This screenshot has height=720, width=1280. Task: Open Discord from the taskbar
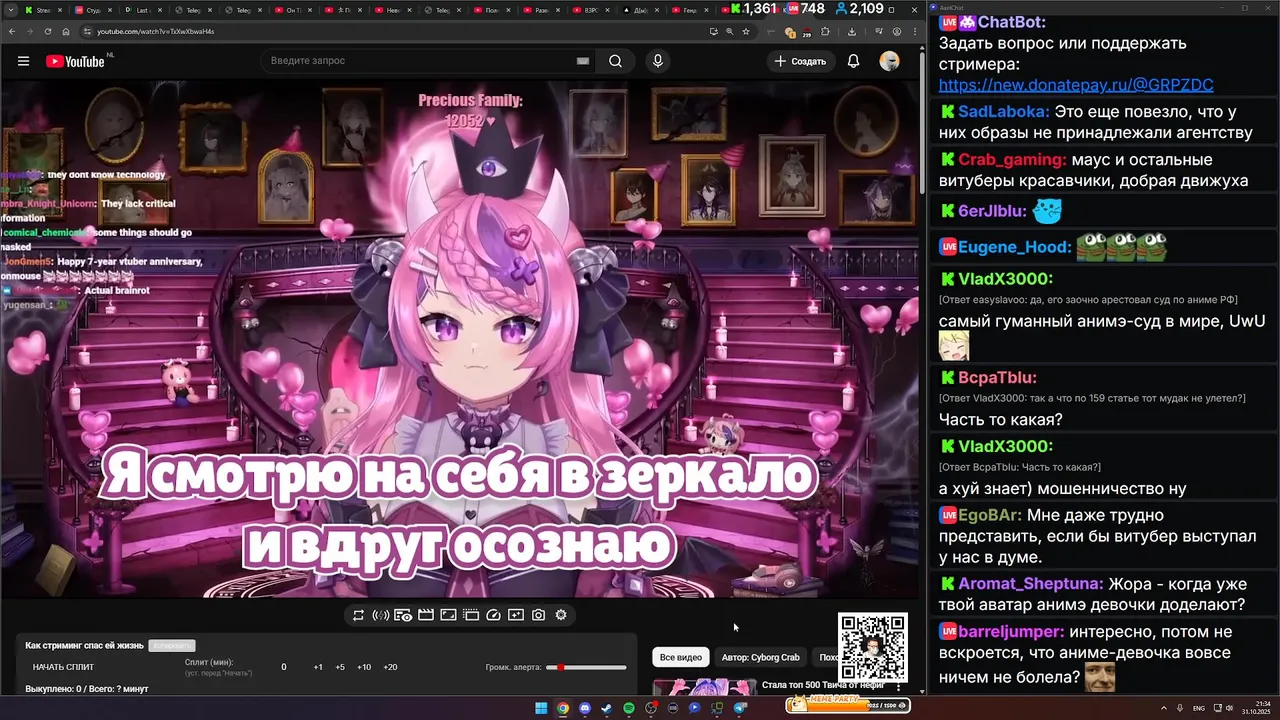[x=585, y=708]
